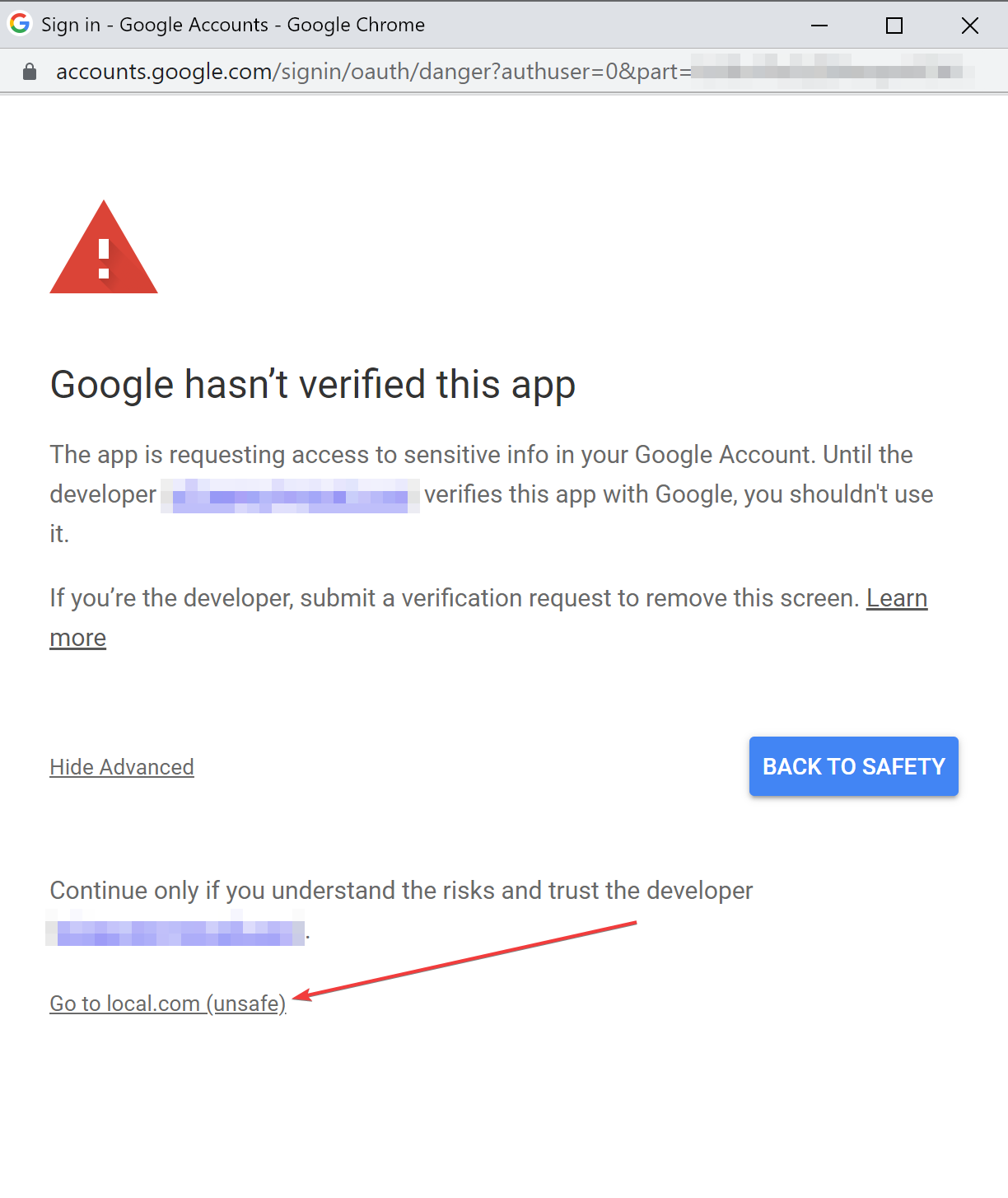Click the BACK TO SAFETY button
The height and width of the screenshot is (1198, 1008).
tap(854, 766)
